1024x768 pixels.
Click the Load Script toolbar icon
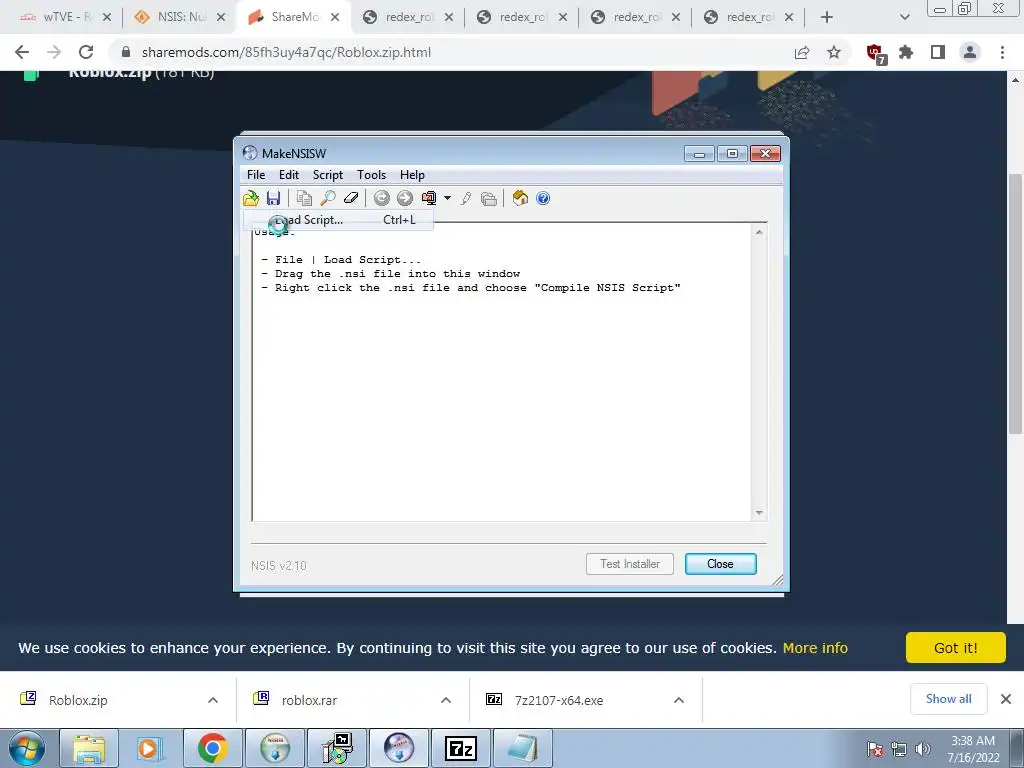(x=251, y=198)
